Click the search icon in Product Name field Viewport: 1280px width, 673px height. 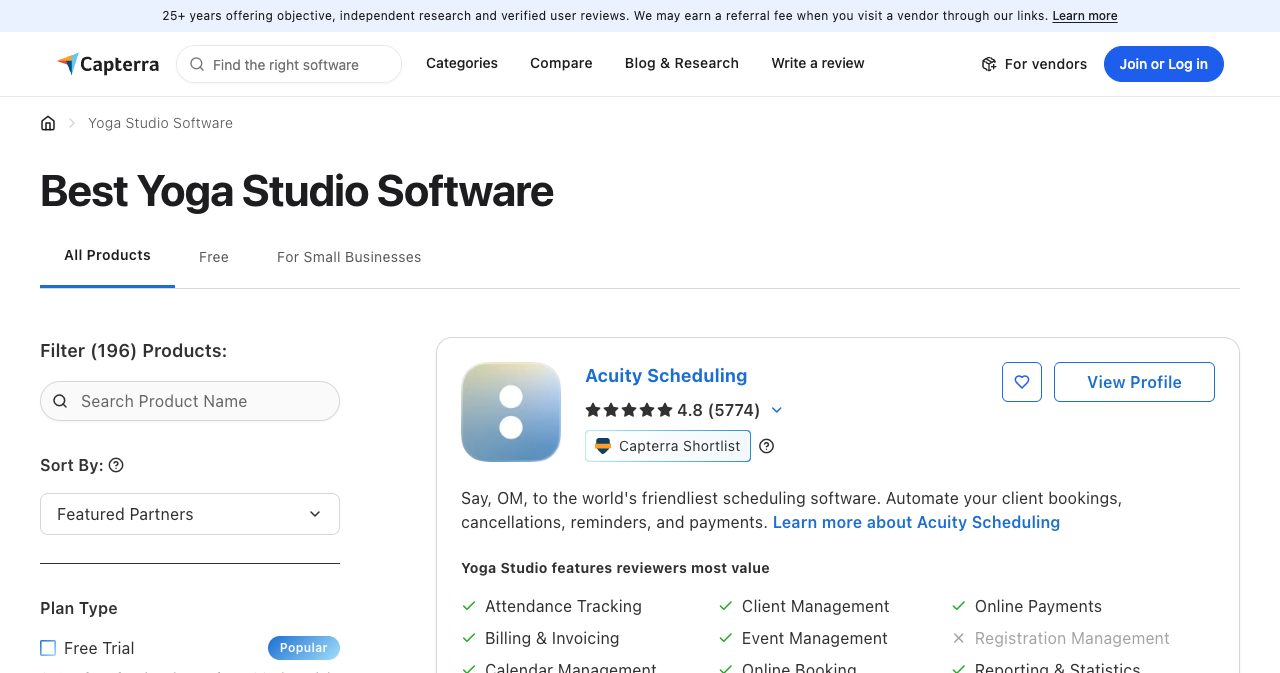(60, 401)
